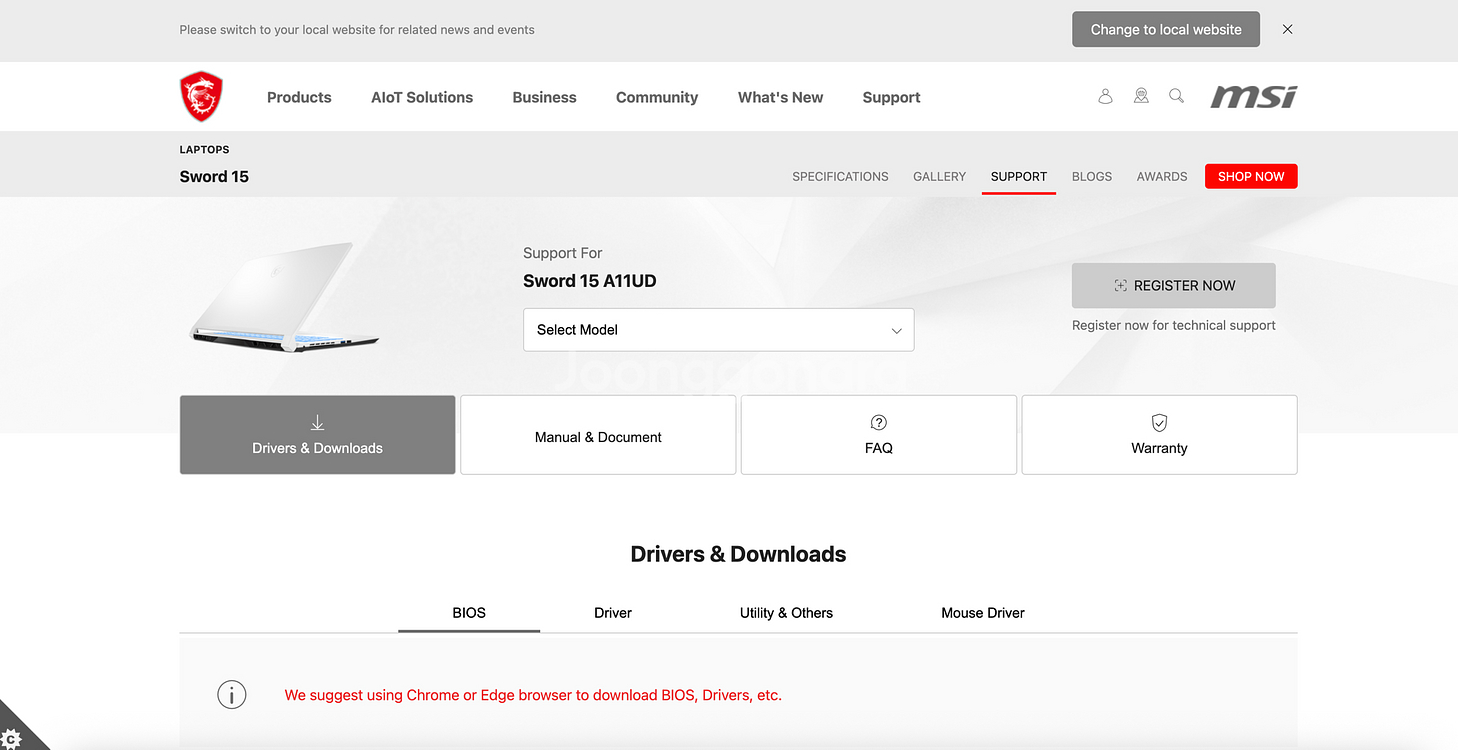Click the white Sword 15 laptop image
The image size is (1458, 750).
(x=284, y=296)
